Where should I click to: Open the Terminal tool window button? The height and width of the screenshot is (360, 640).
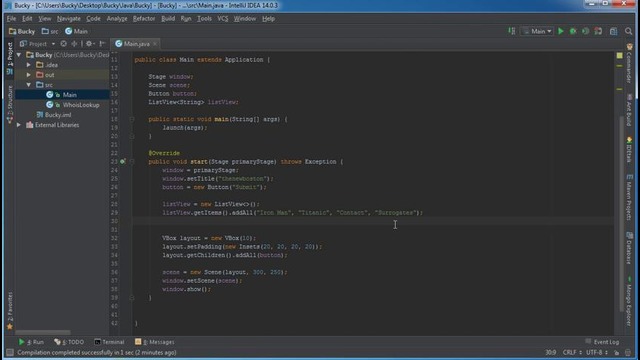109,342
